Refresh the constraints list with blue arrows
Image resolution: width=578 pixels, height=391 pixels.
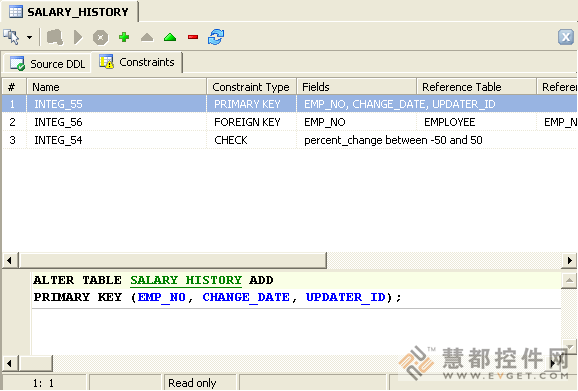tap(216, 37)
